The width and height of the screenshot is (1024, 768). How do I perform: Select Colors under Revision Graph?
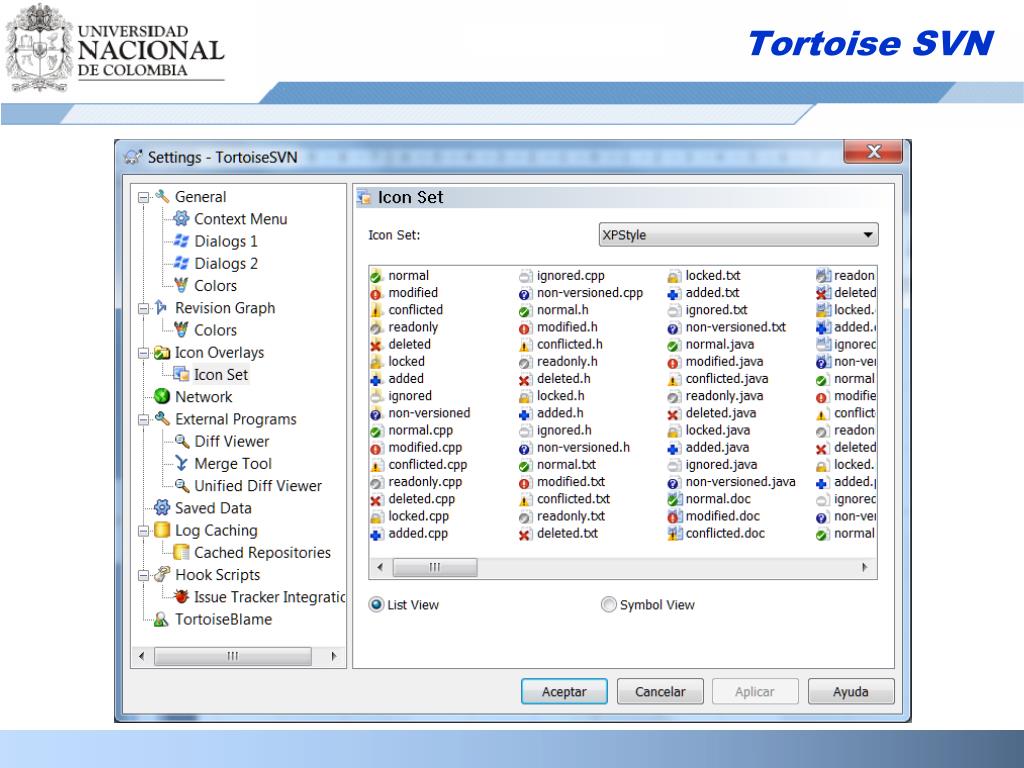click(216, 330)
